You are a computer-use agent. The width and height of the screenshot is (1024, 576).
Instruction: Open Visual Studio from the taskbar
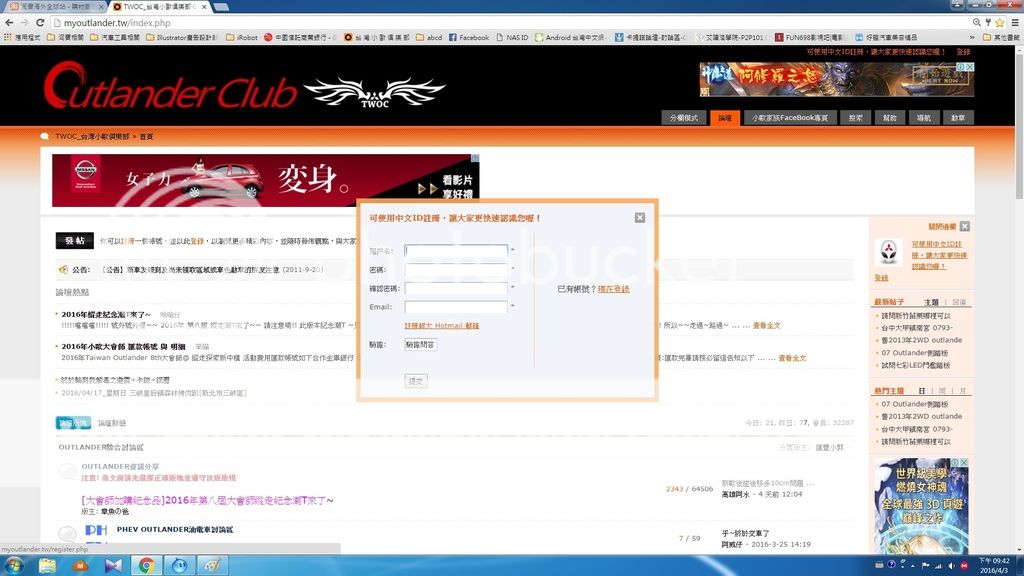point(113,565)
